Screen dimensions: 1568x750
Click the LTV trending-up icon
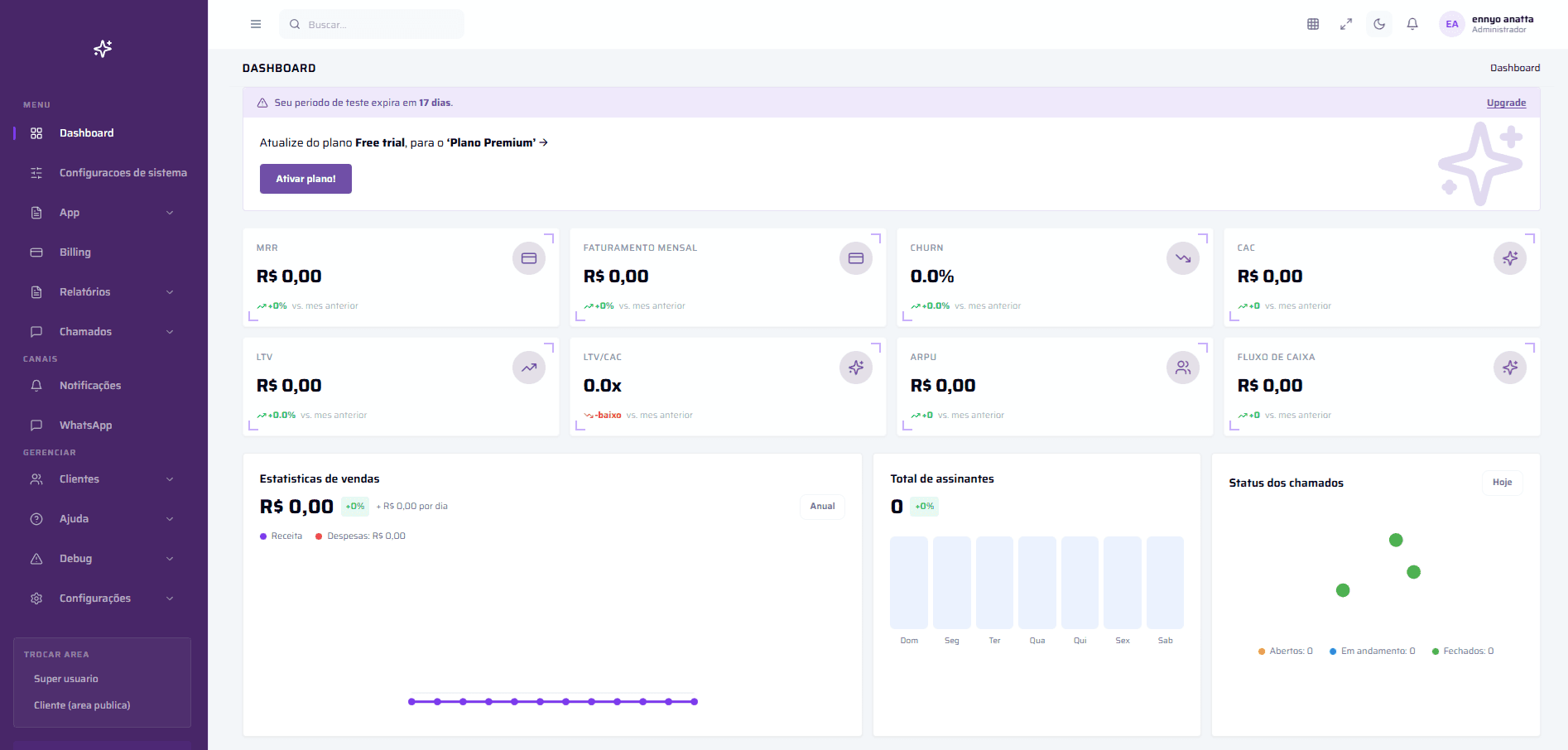click(528, 368)
